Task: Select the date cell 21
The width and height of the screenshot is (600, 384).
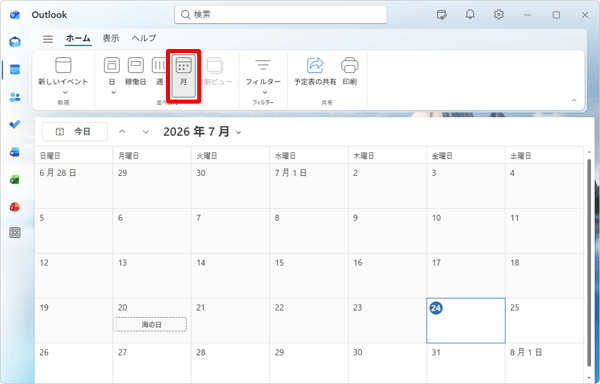Action: pos(230,321)
